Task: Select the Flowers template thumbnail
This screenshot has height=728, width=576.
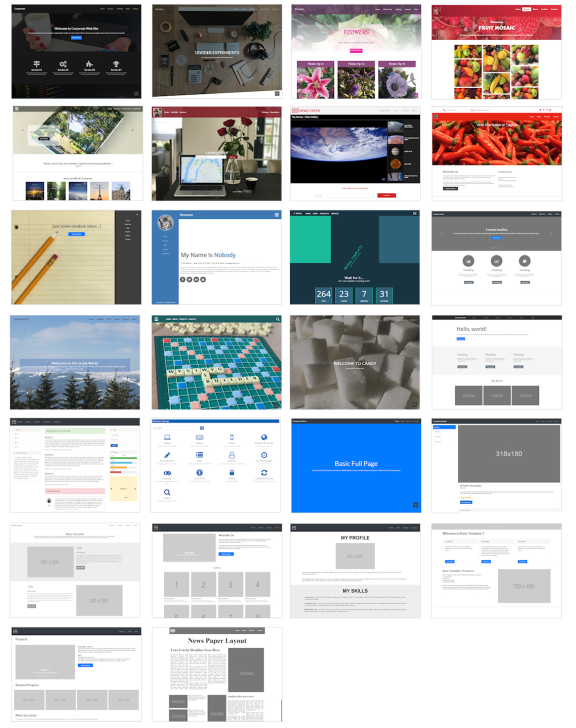Action: tap(356, 52)
